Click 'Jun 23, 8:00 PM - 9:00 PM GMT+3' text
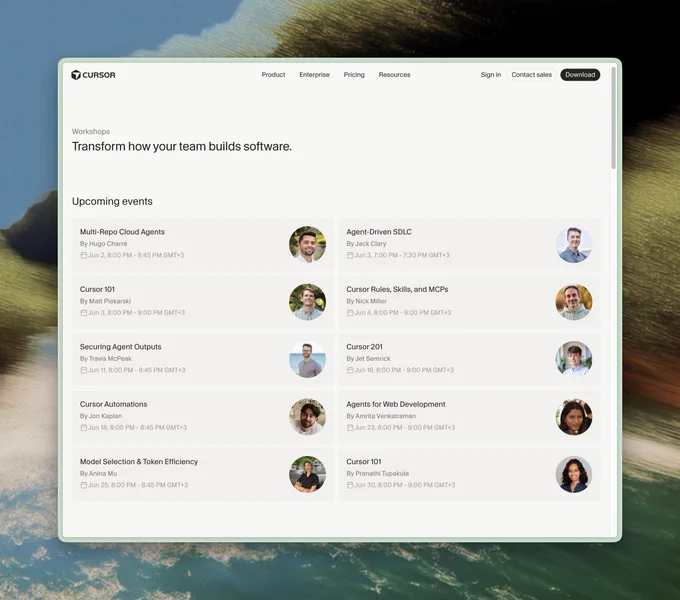Viewport: 680px width, 600px height. click(405, 427)
